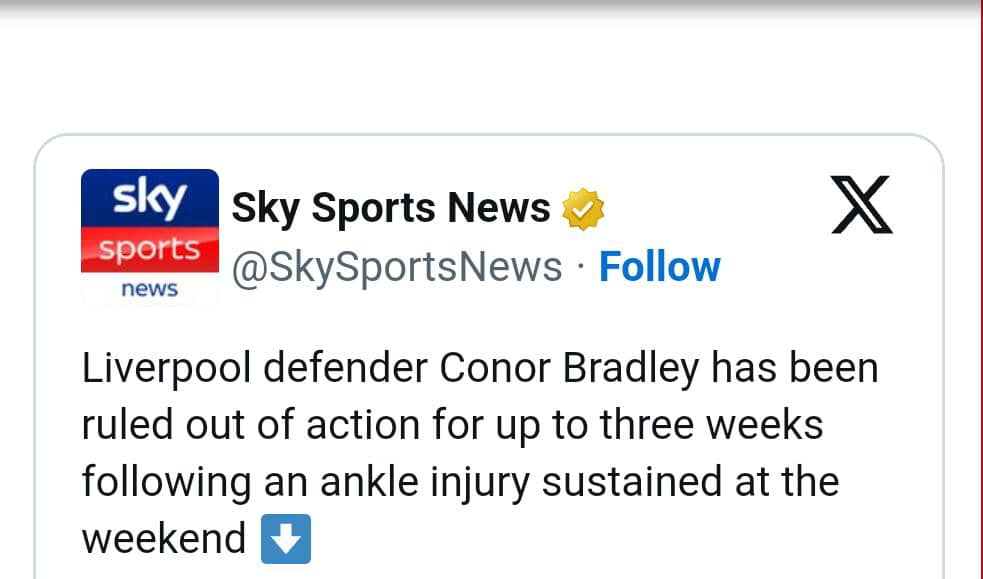Click the small news label under the logo
The image size is (983, 579).
pyautogui.click(x=150, y=289)
